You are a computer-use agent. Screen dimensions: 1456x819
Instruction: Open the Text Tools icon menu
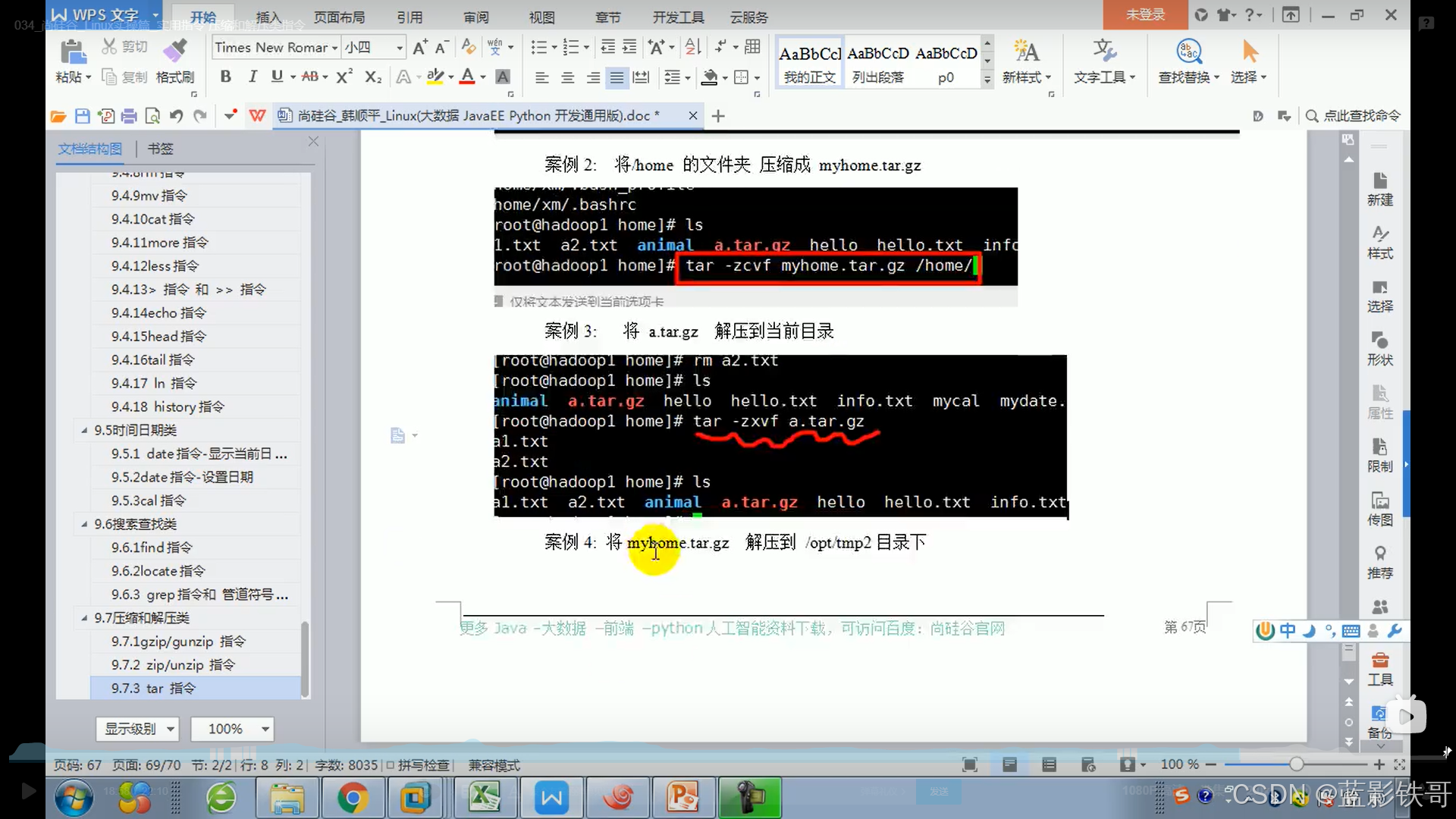coord(1104,52)
